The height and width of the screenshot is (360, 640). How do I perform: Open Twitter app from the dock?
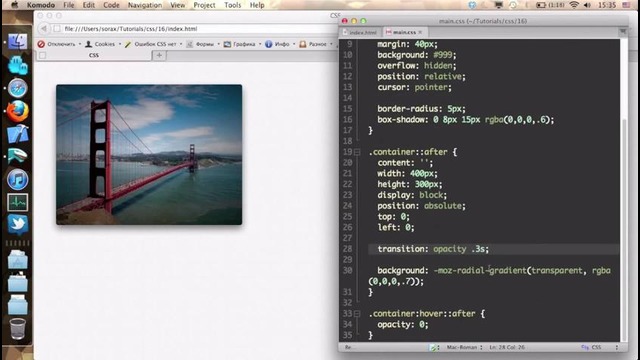tap(18, 224)
